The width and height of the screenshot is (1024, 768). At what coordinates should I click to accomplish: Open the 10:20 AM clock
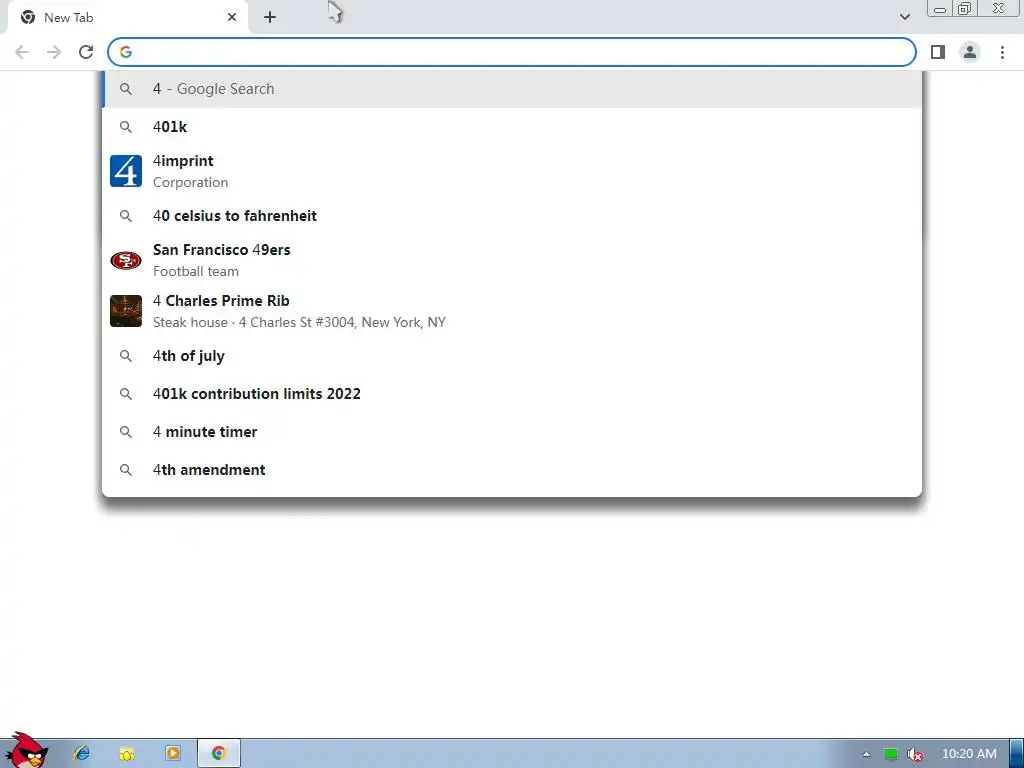coord(969,754)
